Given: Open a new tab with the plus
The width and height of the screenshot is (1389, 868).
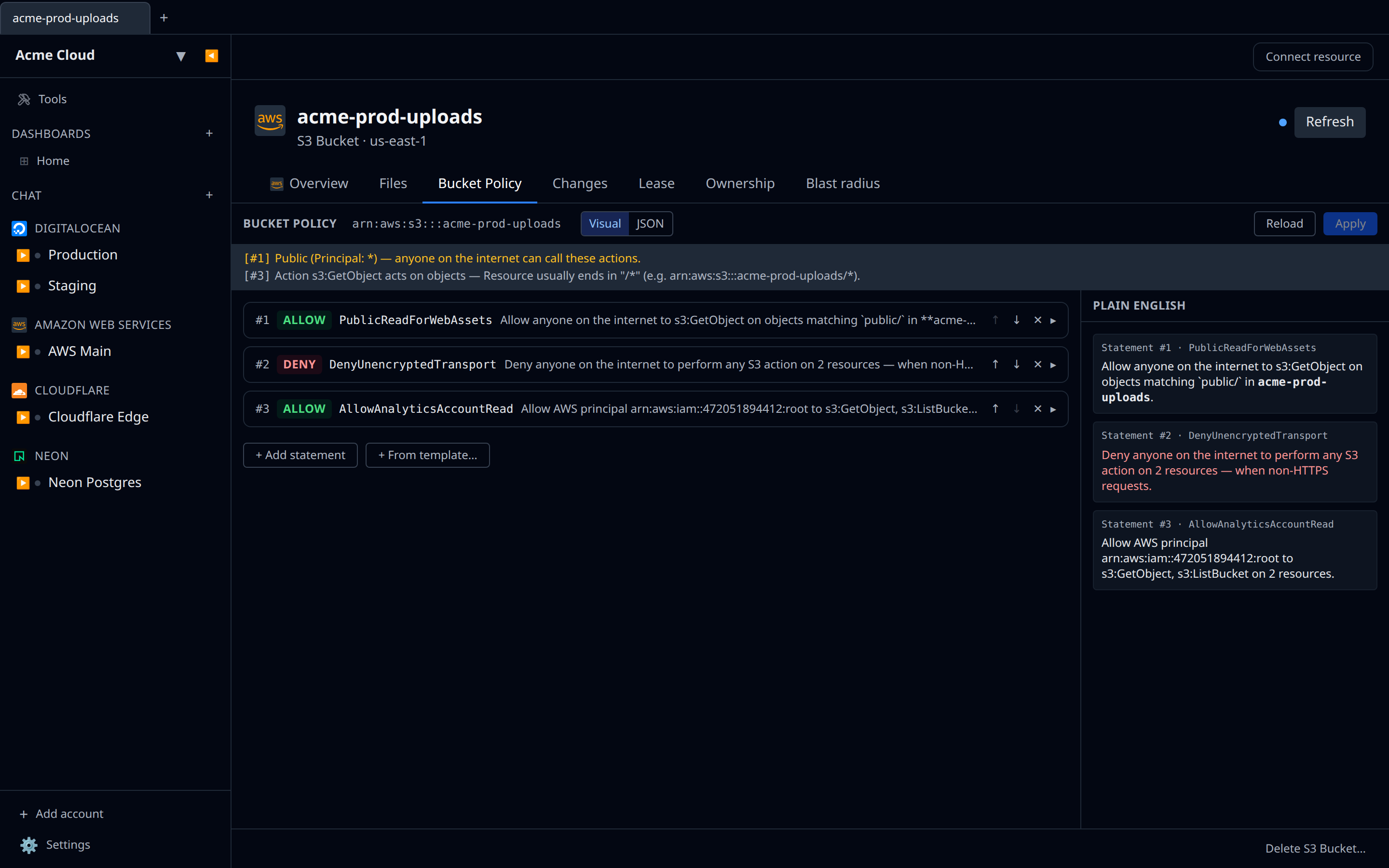Looking at the screenshot, I should (163, 18).
